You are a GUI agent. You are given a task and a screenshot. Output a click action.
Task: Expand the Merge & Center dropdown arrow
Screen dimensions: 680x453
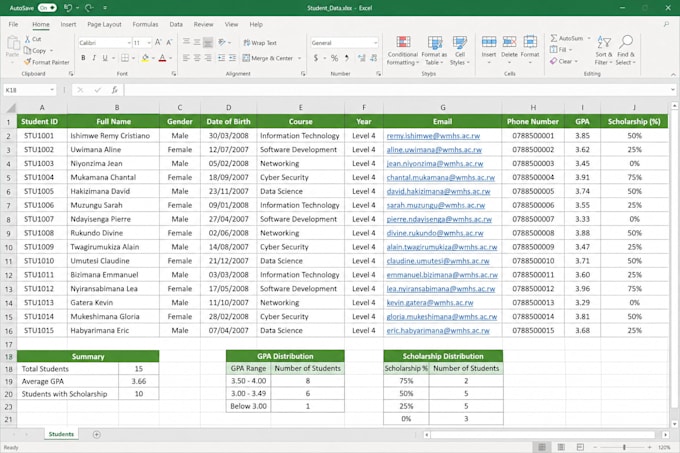pos(299,58)
